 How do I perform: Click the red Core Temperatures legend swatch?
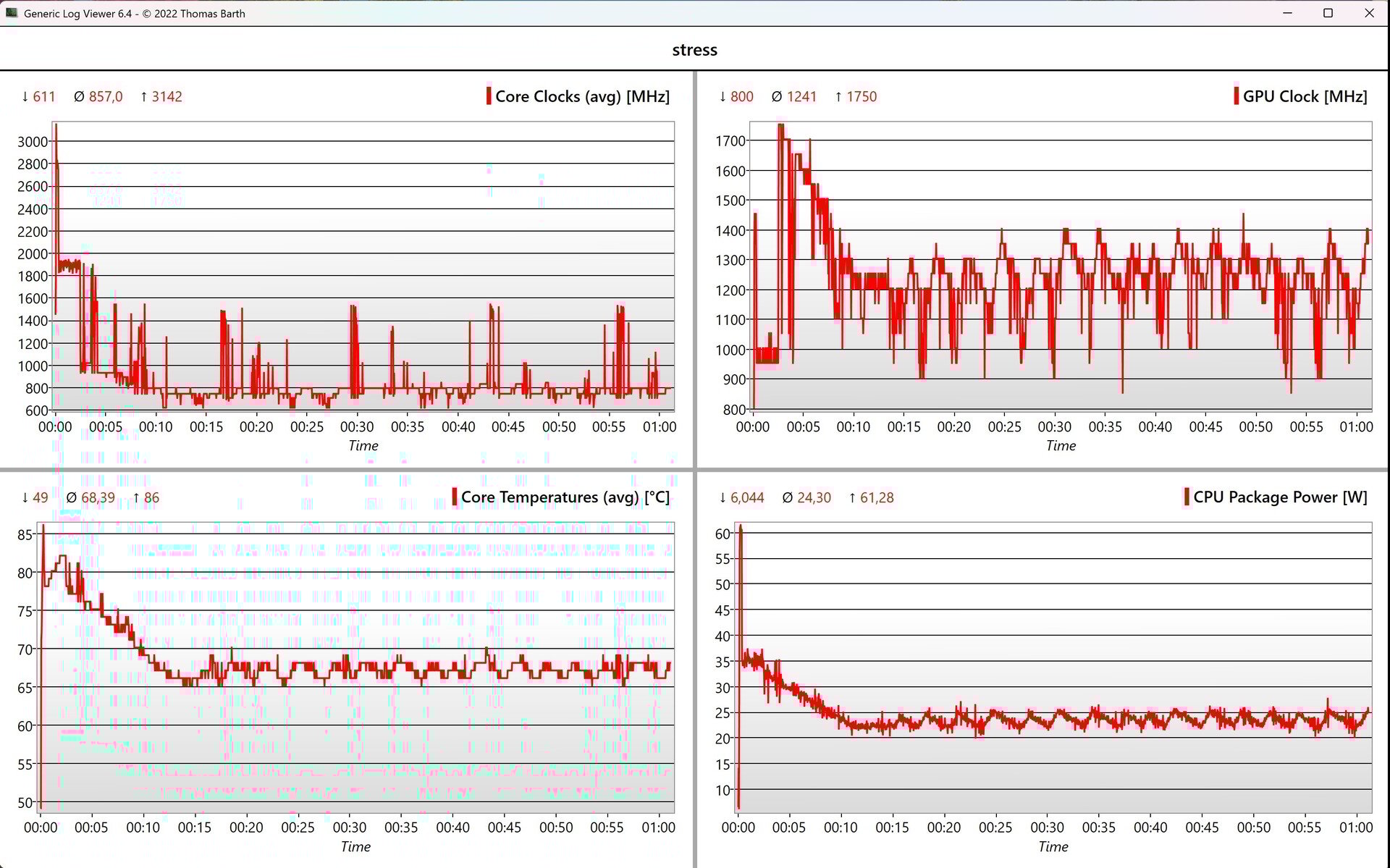(x=455, y=497)
